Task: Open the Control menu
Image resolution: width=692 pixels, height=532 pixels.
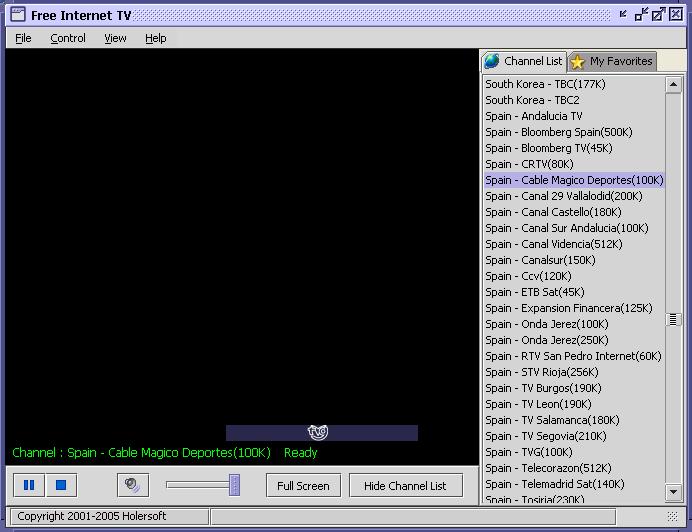Action: [x=68, y=38]
